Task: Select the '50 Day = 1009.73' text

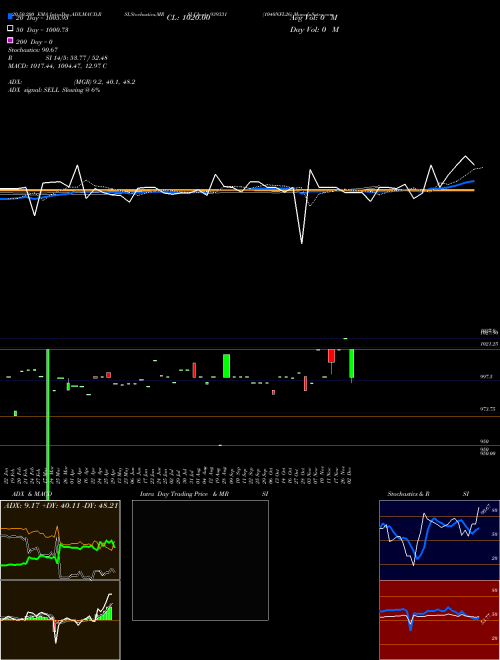Action: [42, 30]
